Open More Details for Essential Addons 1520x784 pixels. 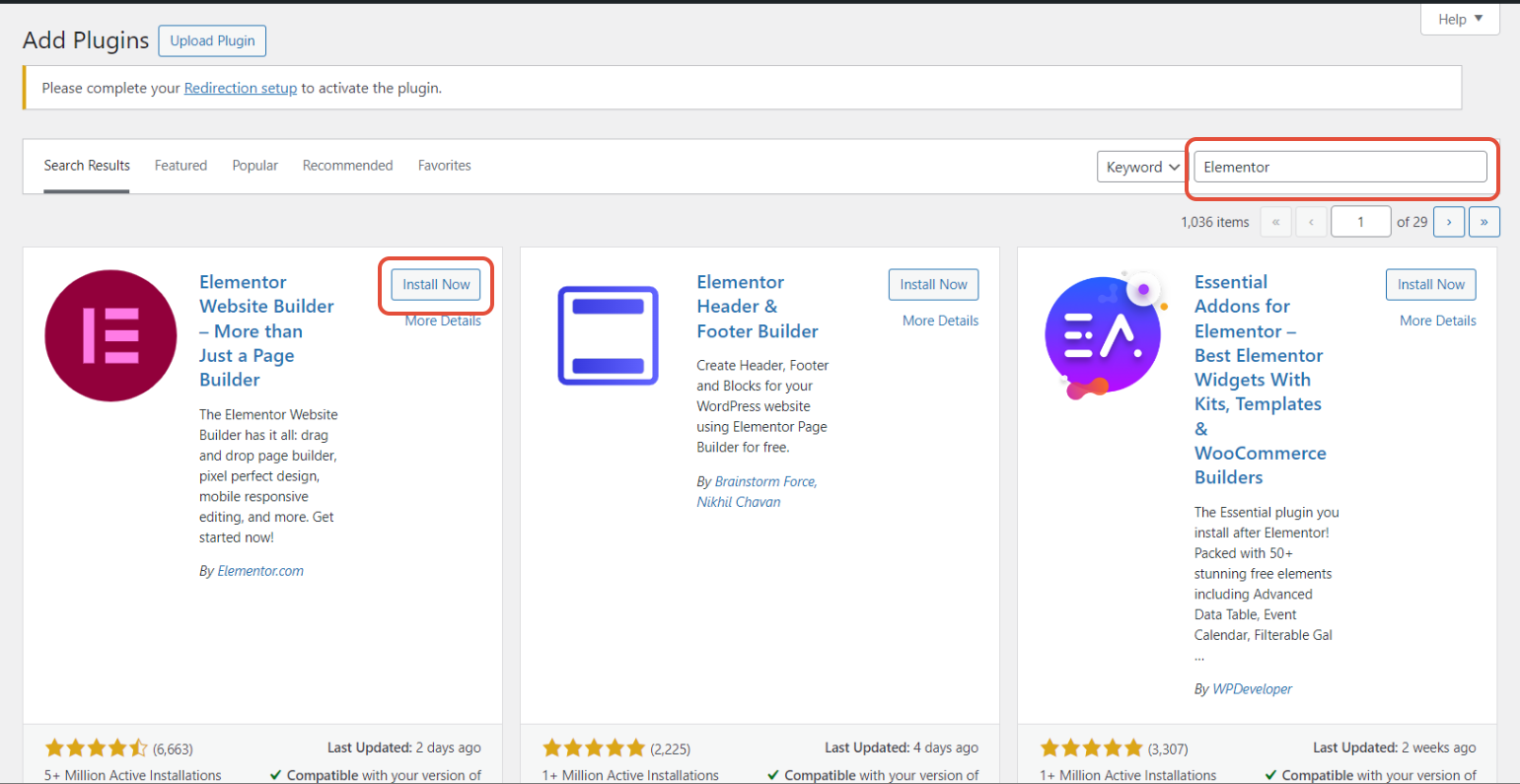pyautogui.click(x=1437, y=321)
